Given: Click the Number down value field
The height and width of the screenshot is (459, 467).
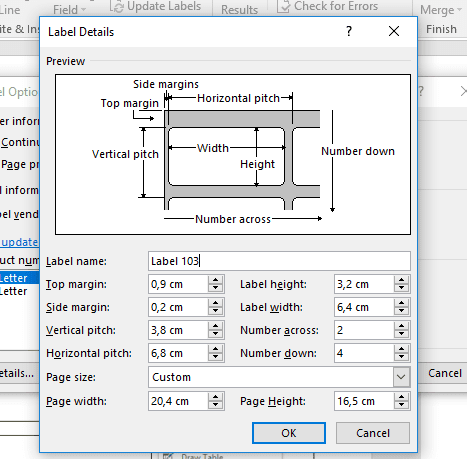Looking at the screenshot, I should tap(364, 353).
